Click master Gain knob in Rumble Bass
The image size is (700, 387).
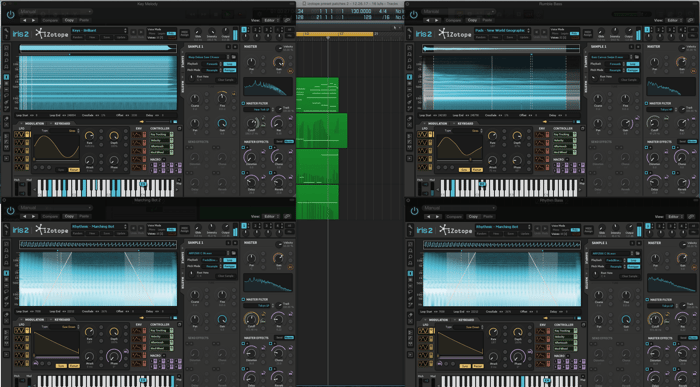pyautogui.click(x=681, y=62)
